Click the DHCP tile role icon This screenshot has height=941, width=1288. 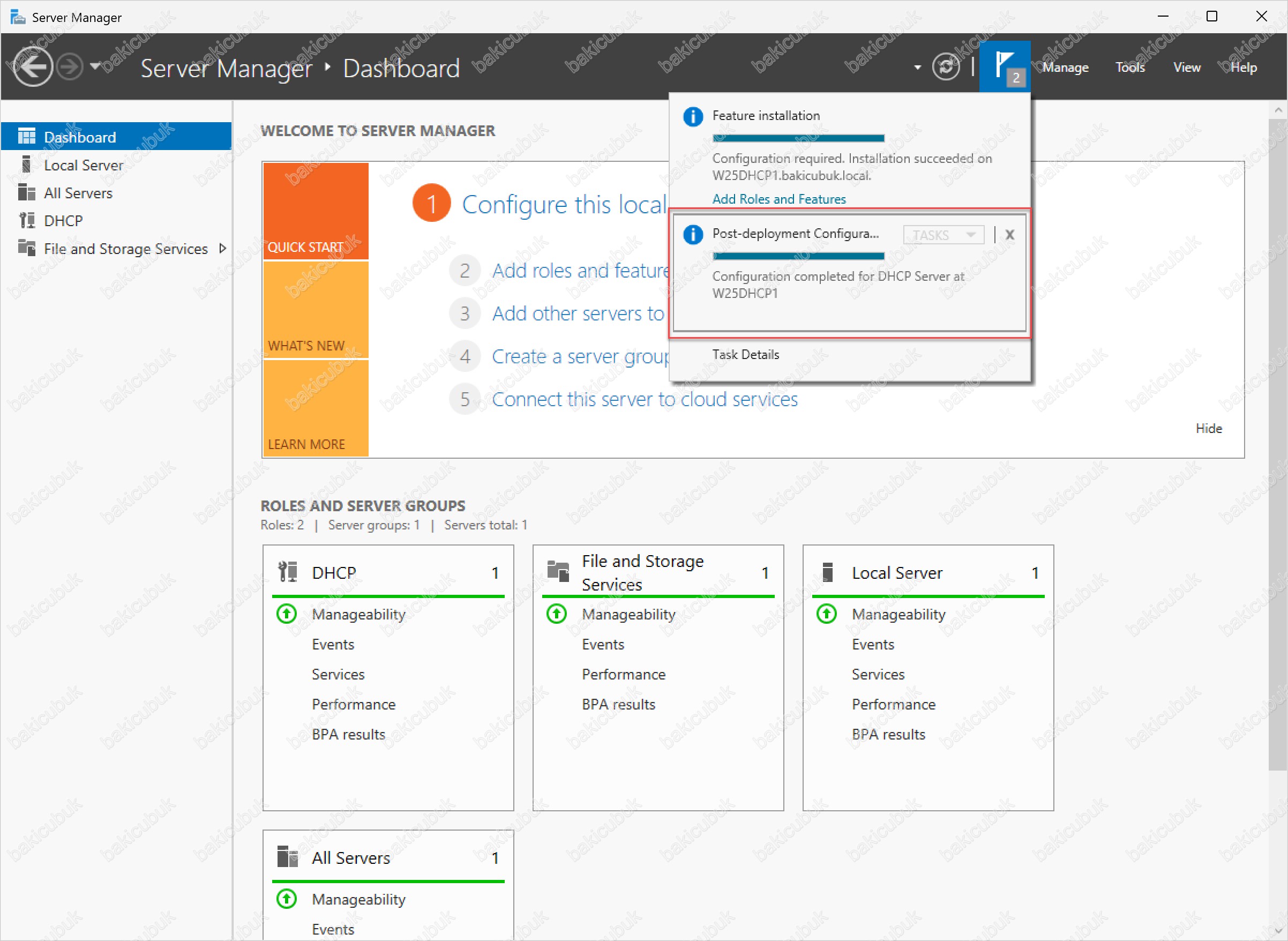(x=288, y=572)
